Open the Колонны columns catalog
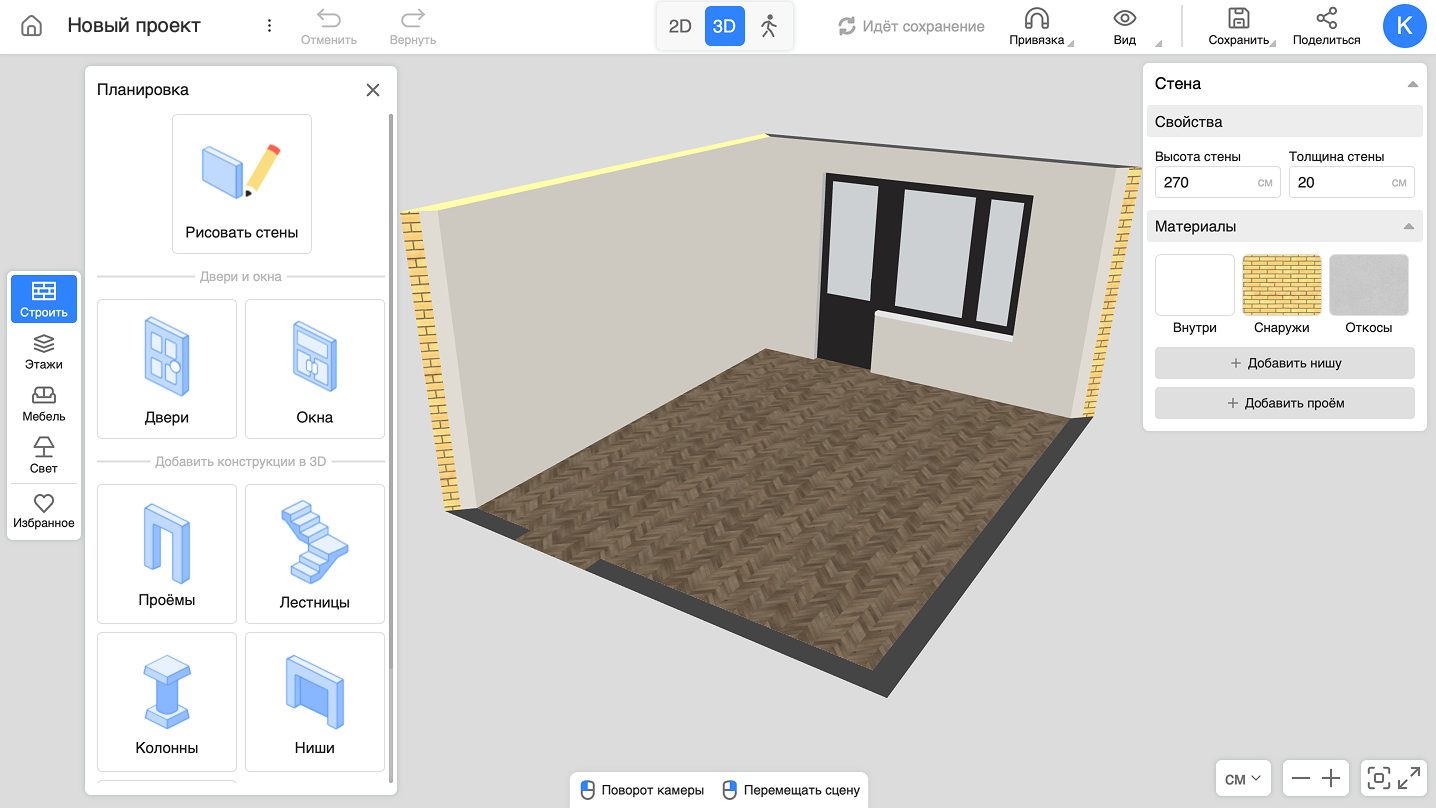This screenshot has width=1436, height=808. (167, 702)
